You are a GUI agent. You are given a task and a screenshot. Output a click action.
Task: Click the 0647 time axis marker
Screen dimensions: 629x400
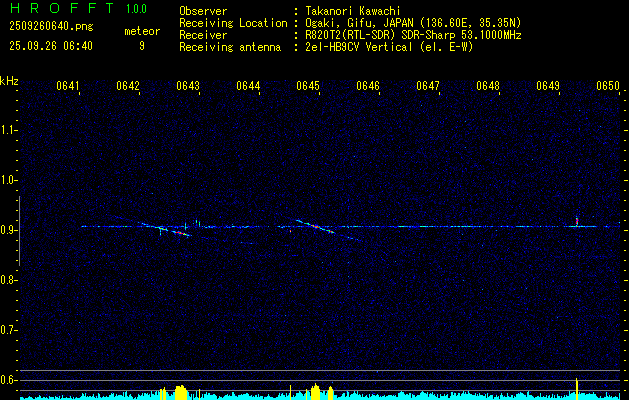(x=428, y=86)
